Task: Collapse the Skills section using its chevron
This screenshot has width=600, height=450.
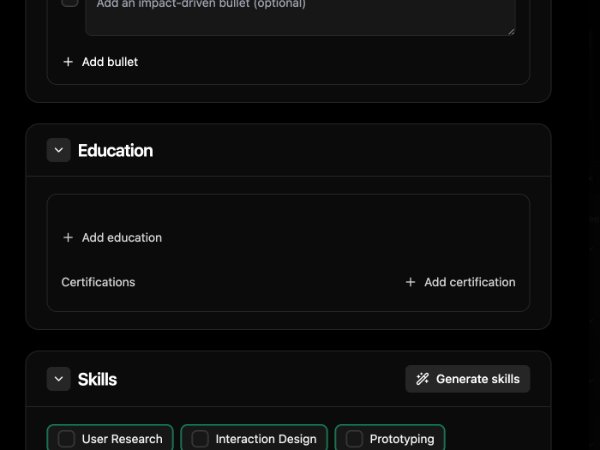Action: 58,379
